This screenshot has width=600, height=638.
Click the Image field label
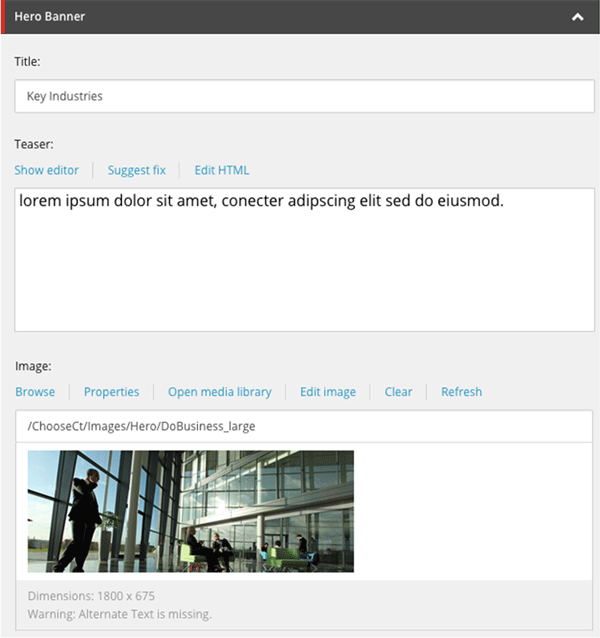click(x=32, y=367)
